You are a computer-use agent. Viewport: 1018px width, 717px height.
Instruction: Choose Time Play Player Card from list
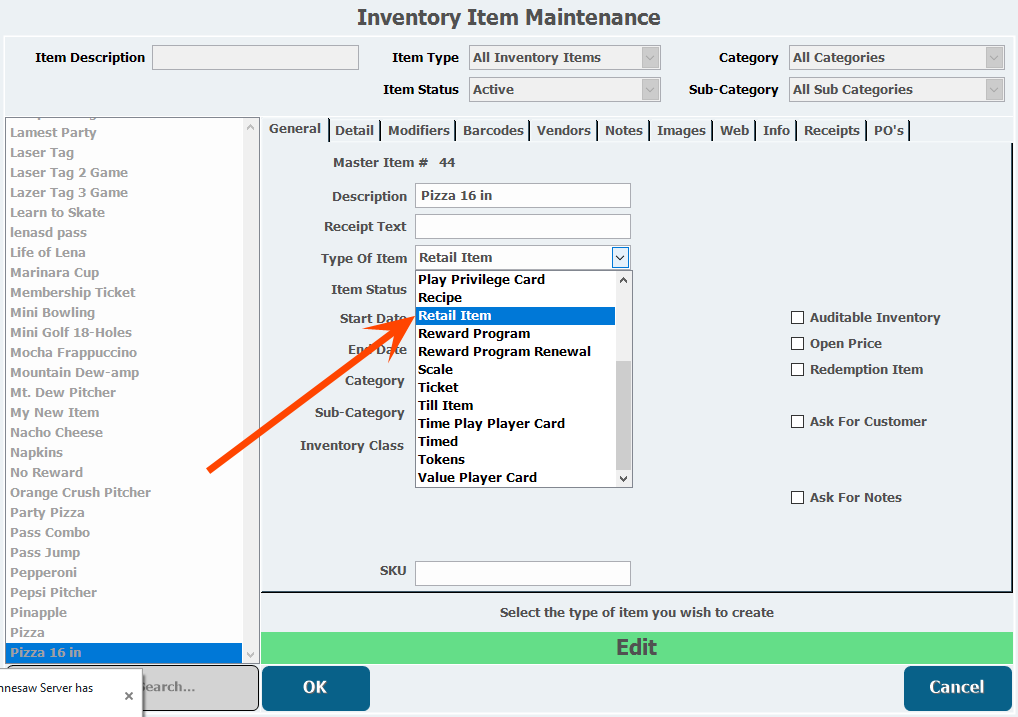(491, 424)
